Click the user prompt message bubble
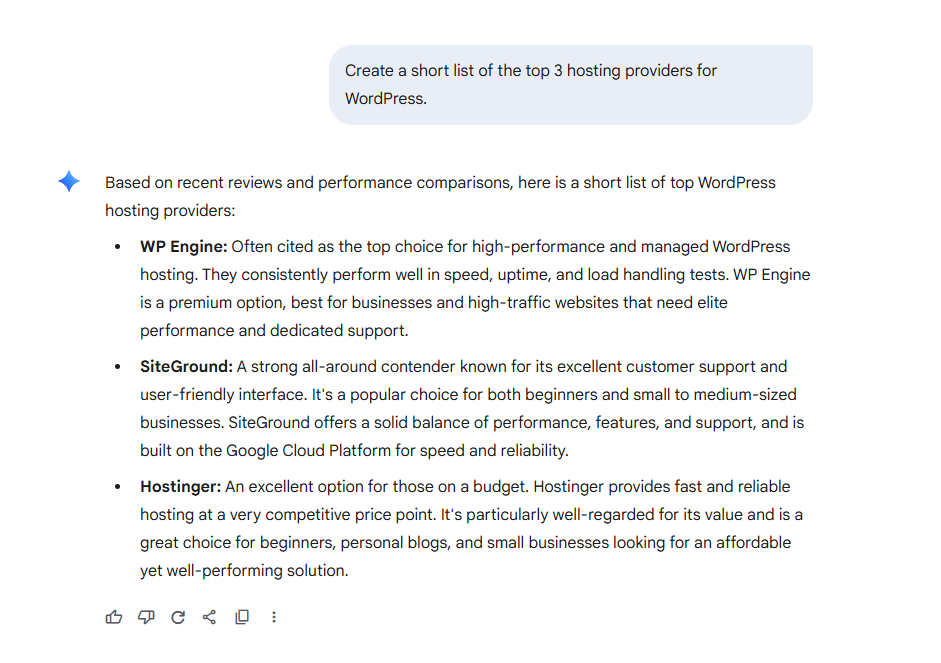This screenshot has width=941, height=663. pos(570,84)
